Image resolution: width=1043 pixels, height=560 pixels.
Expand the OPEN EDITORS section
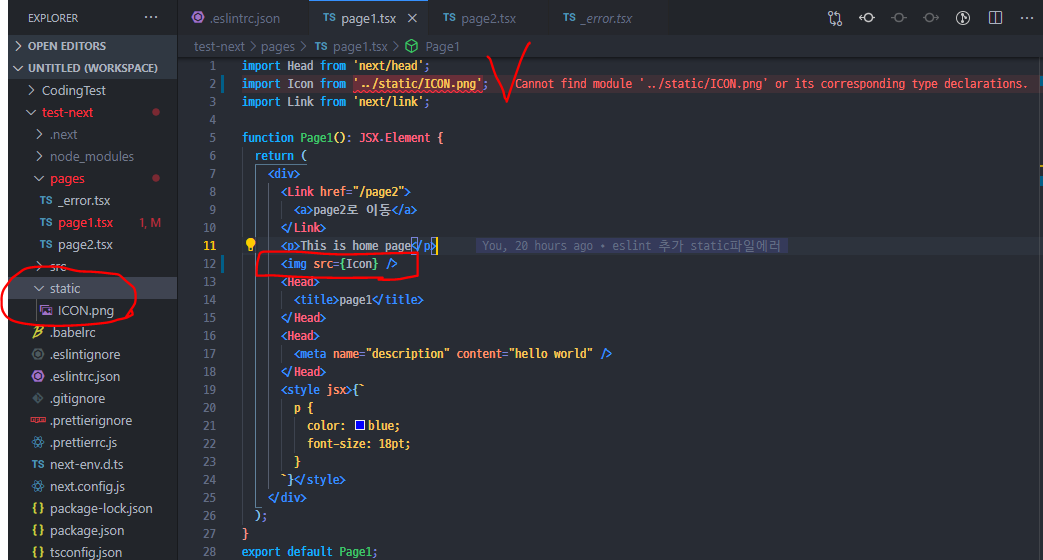[92, 46]
